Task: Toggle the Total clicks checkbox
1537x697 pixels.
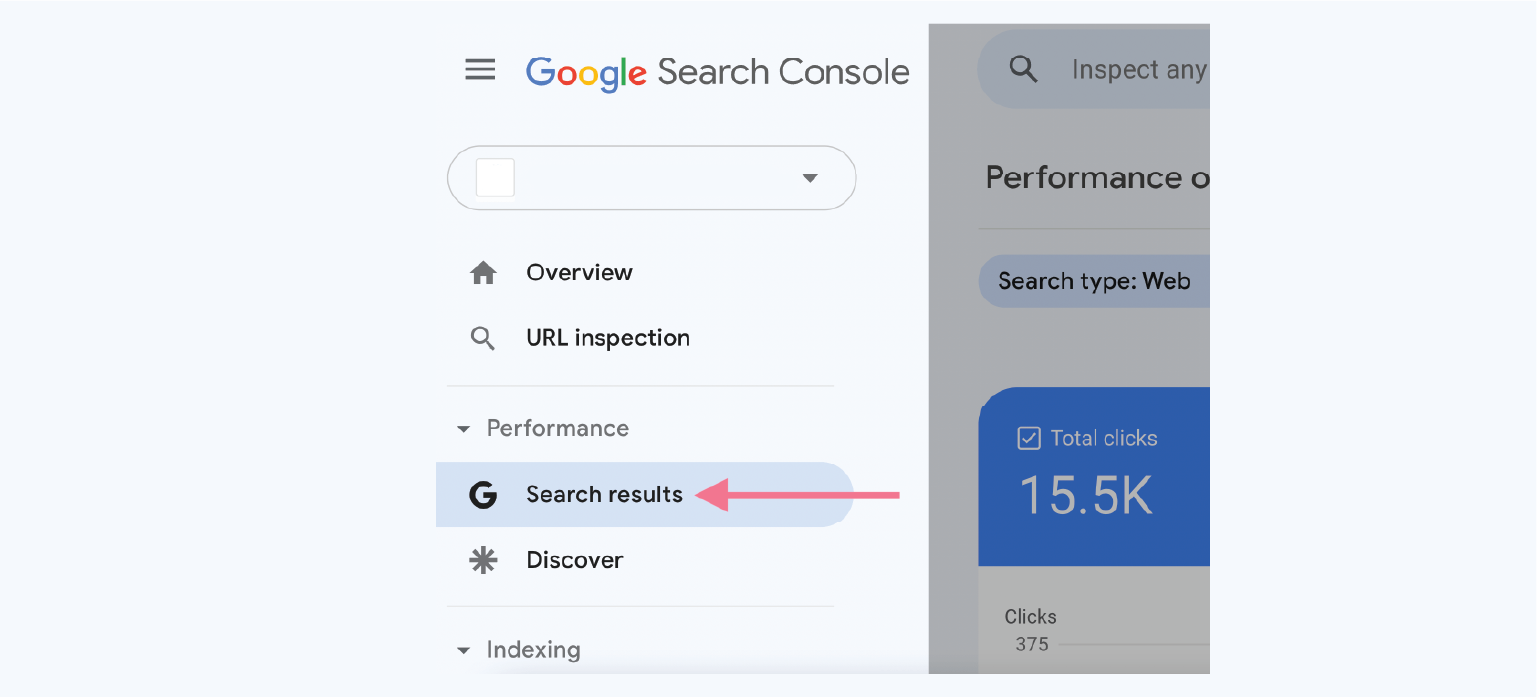Action: [x=1028, y=438]
